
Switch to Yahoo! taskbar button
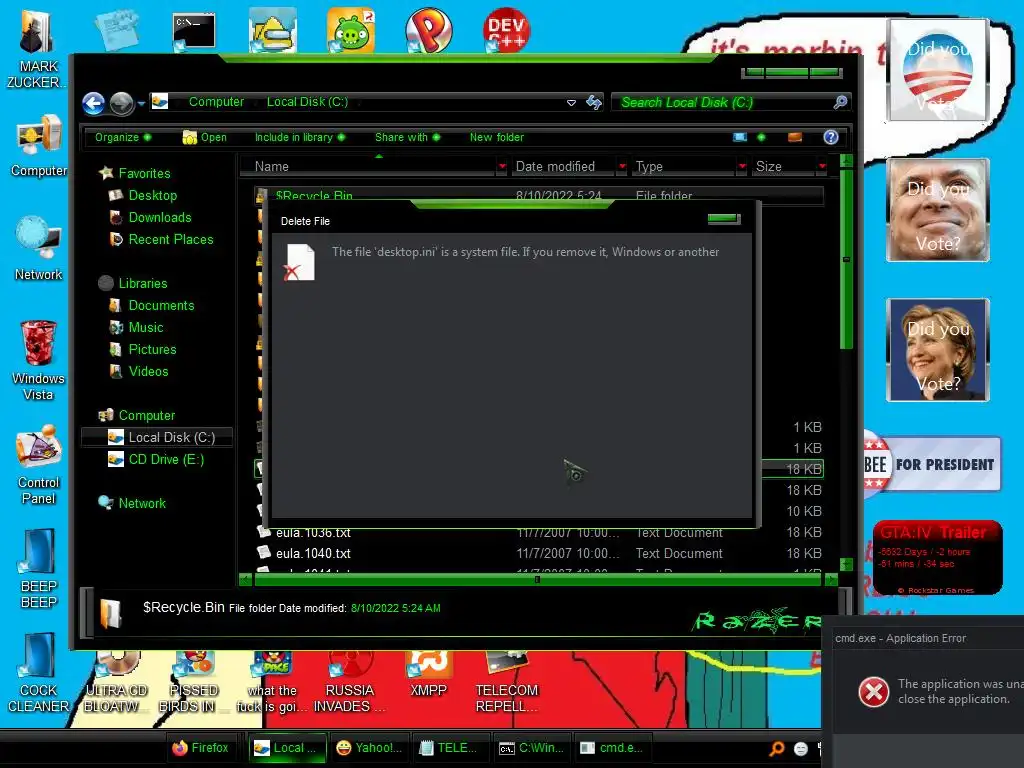369,748
